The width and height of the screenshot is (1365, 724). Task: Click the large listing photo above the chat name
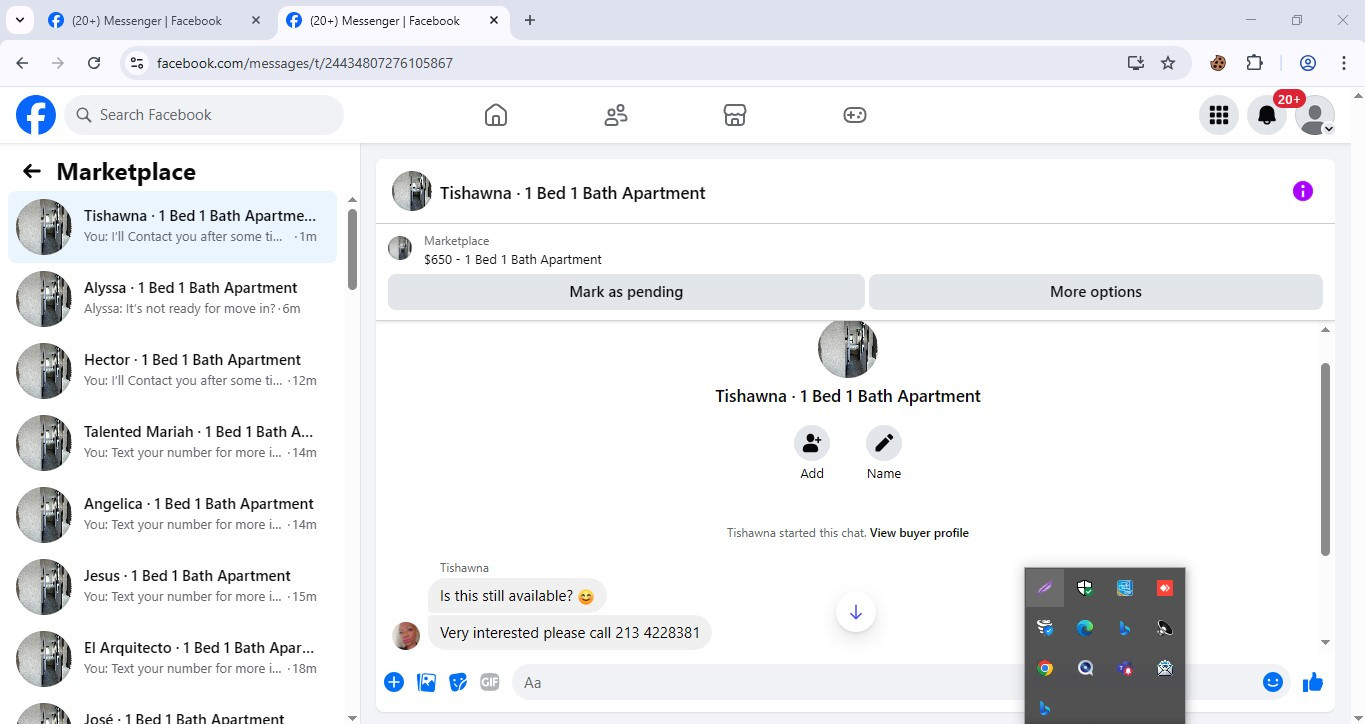tap(848, 348)
